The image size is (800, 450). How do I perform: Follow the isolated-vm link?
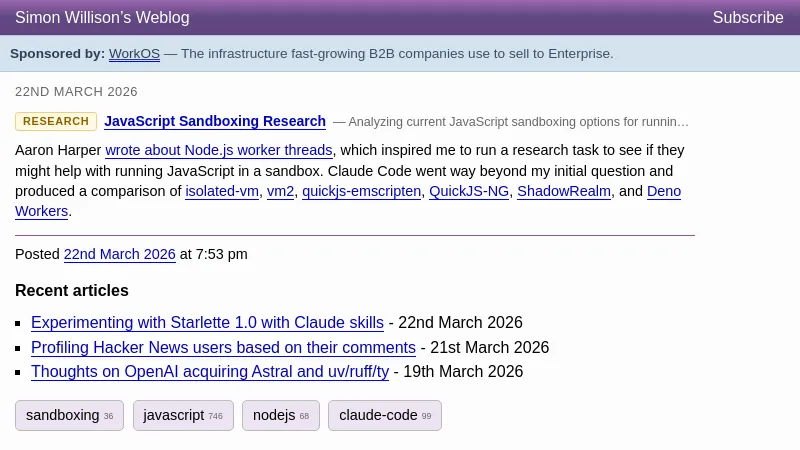(222, 191)
